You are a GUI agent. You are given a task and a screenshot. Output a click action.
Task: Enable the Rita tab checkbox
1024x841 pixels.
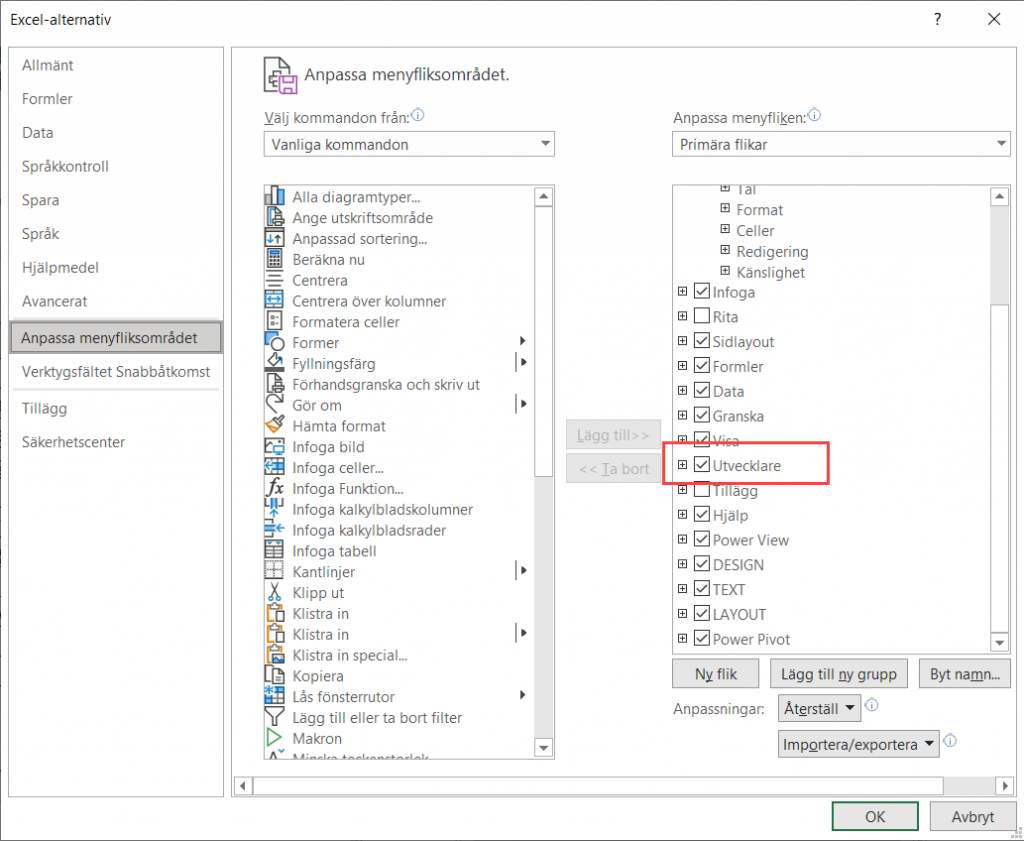tap(701, 317)
